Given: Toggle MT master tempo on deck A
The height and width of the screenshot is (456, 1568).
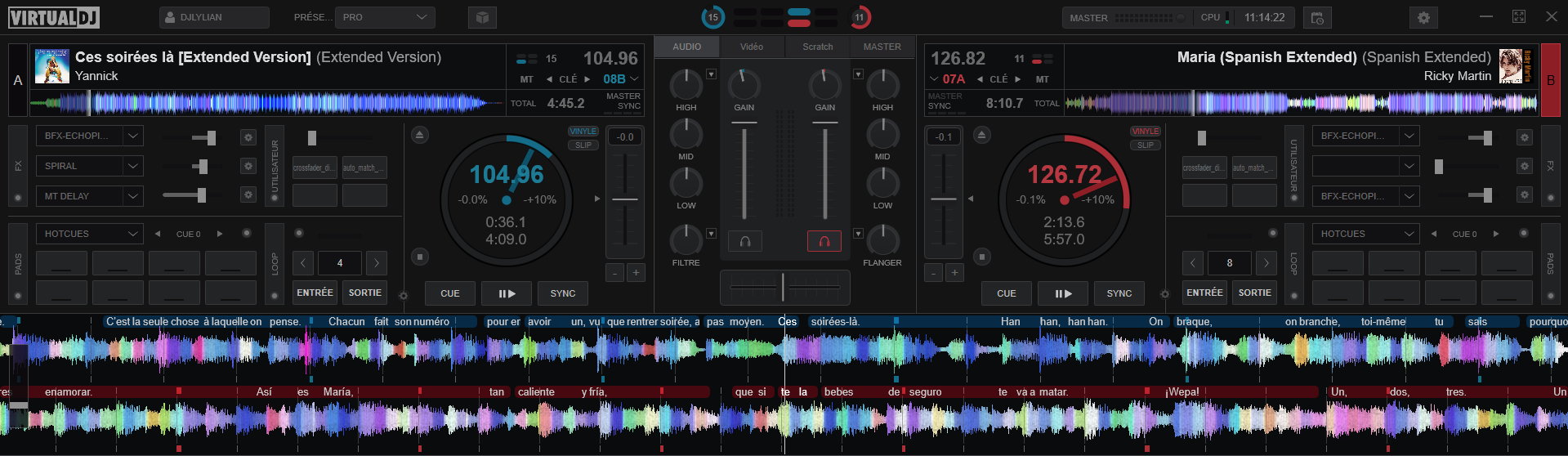Looking at the screenshot, I should pos(526,79).
